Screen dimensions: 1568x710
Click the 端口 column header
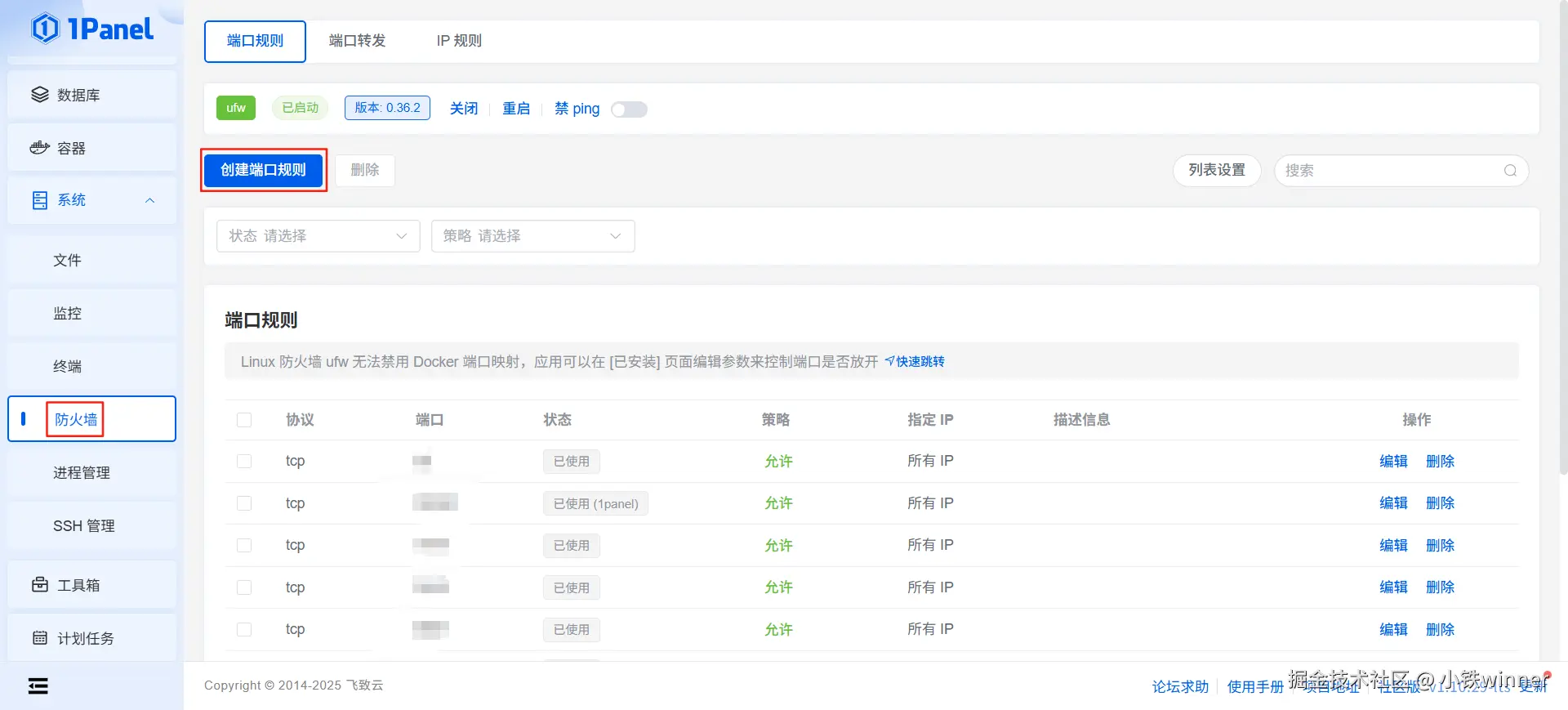point(430,420)
